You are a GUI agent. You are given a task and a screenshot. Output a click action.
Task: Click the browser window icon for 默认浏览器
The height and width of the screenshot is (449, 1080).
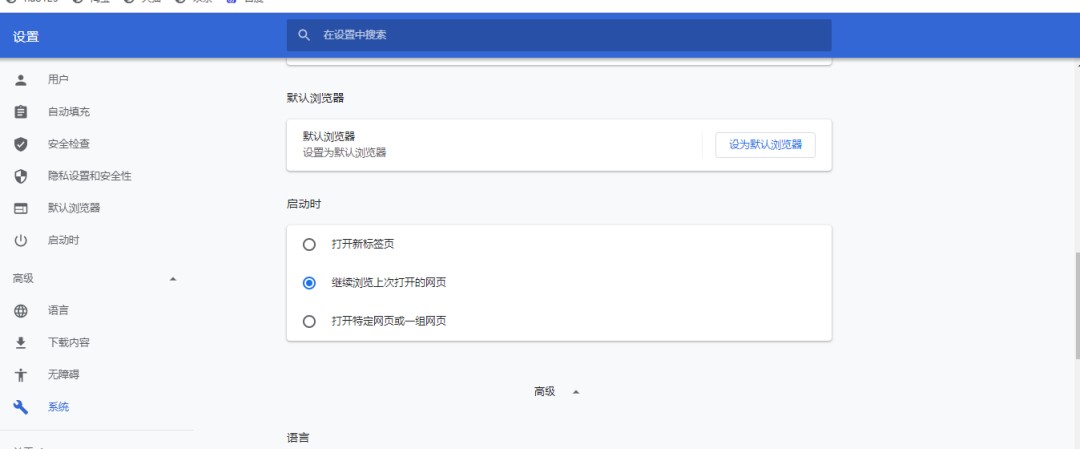[20, 208]
